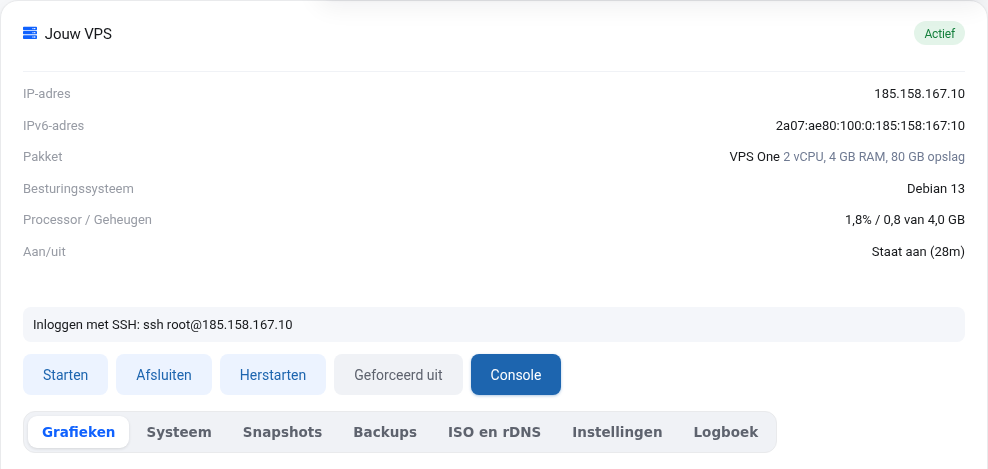
Task: Force power off with Geforceerd uit
Action: pos(398,374)
